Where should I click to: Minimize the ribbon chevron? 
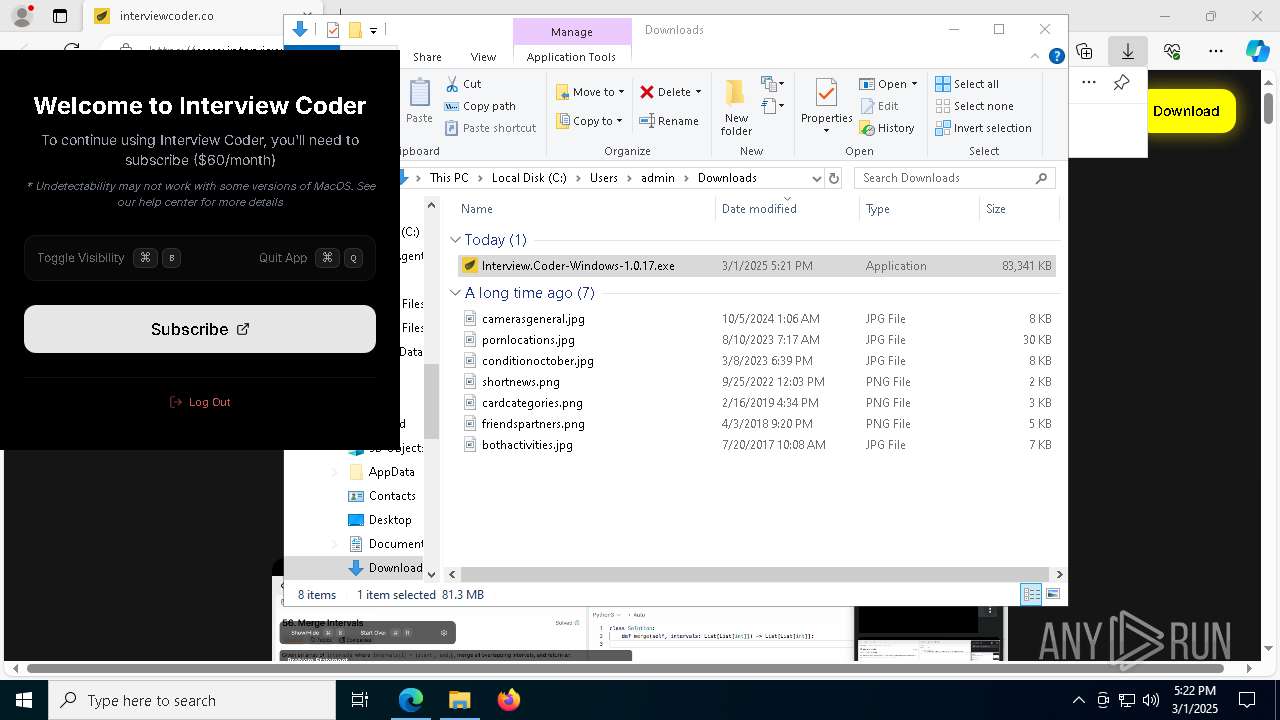click(1036, 57)
